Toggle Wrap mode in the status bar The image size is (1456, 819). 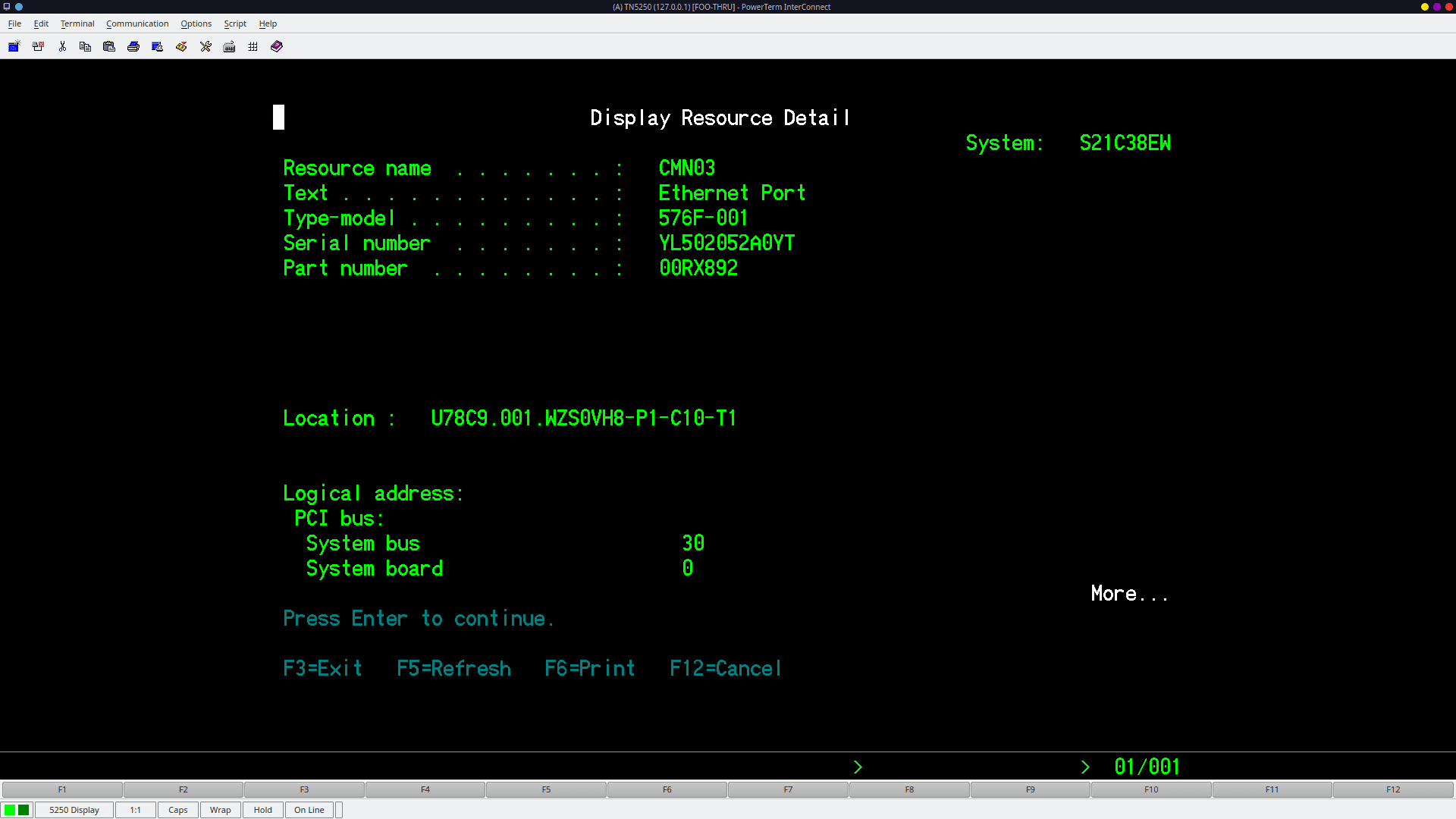[220, 810]
